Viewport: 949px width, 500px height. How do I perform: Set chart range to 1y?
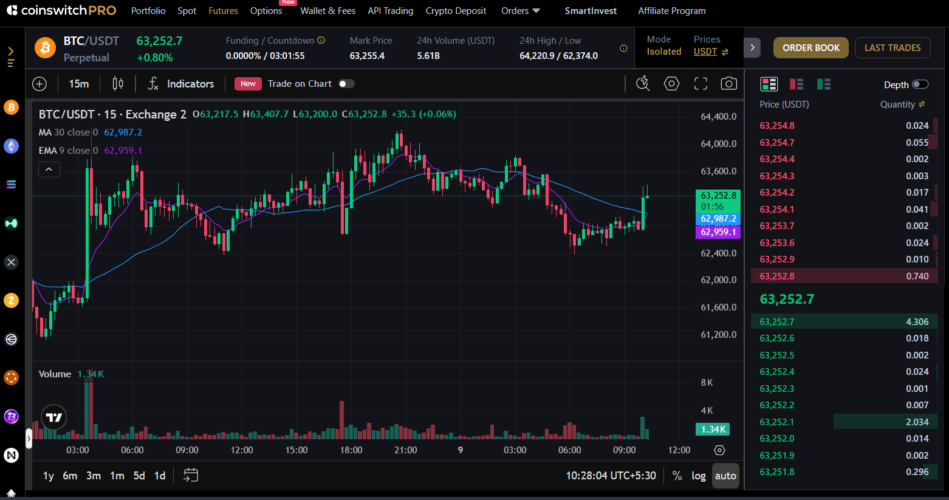point(48,476)
